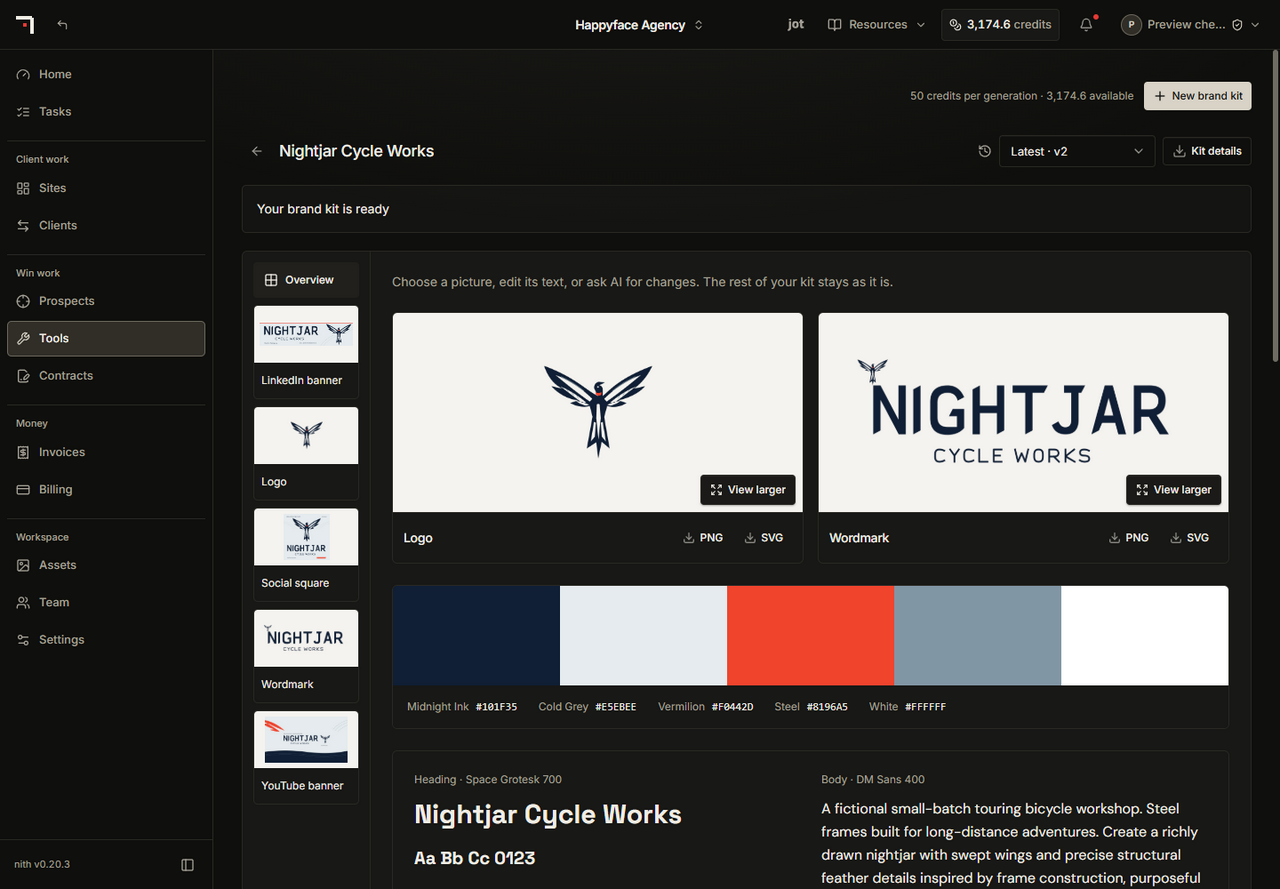Open Team page
This screenshot has height=889, width=1280.
click(x=106, y=602)
